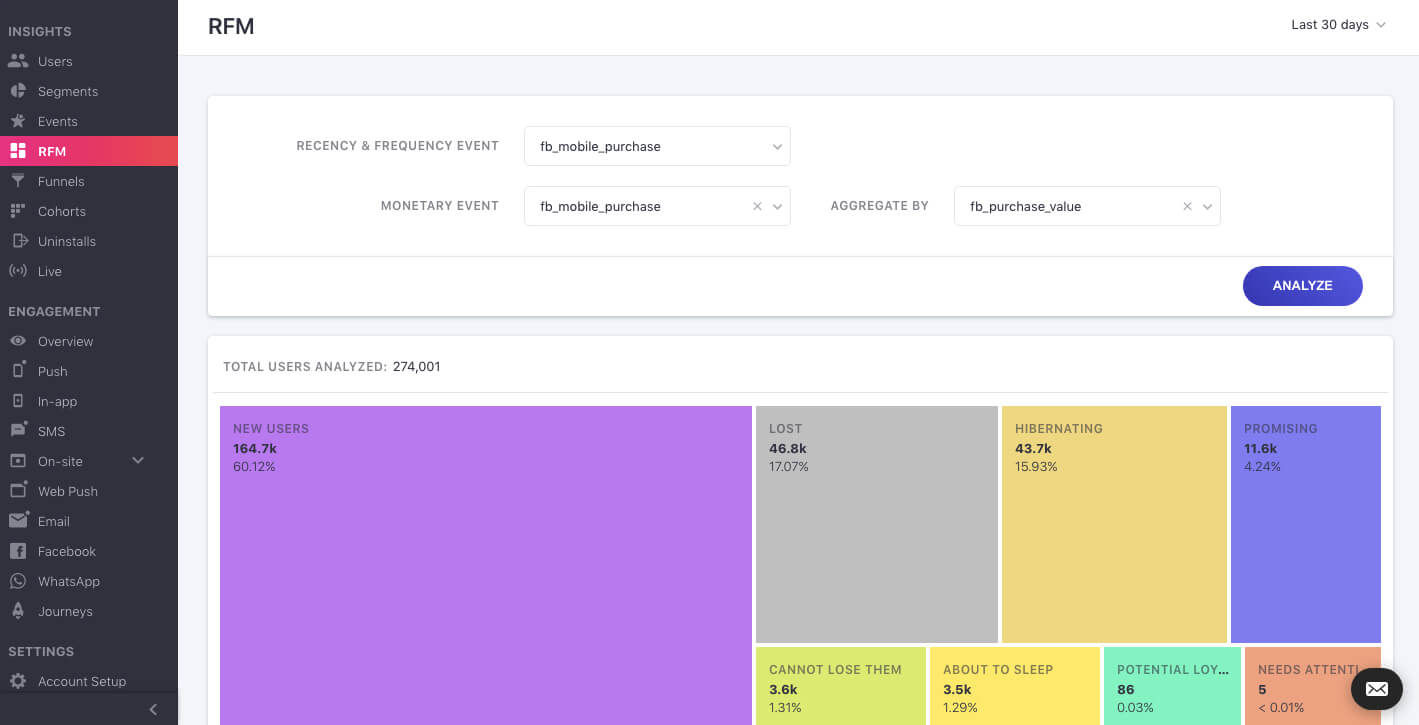The width and height of the screenshot is (1419, 725).
Task: Open the mail chat widget button
Action: click(1376, 689)
